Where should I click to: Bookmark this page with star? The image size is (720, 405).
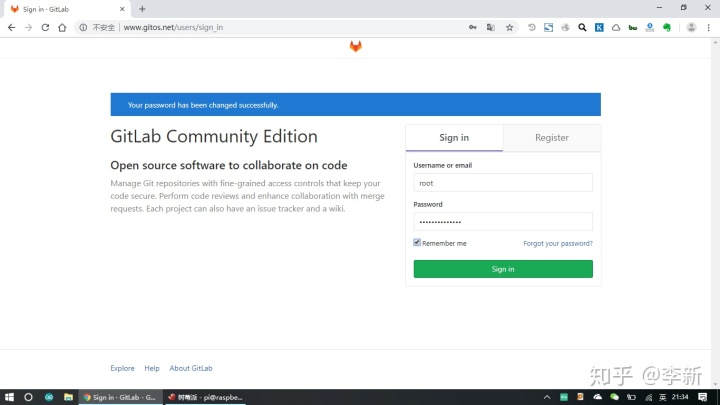509,28
